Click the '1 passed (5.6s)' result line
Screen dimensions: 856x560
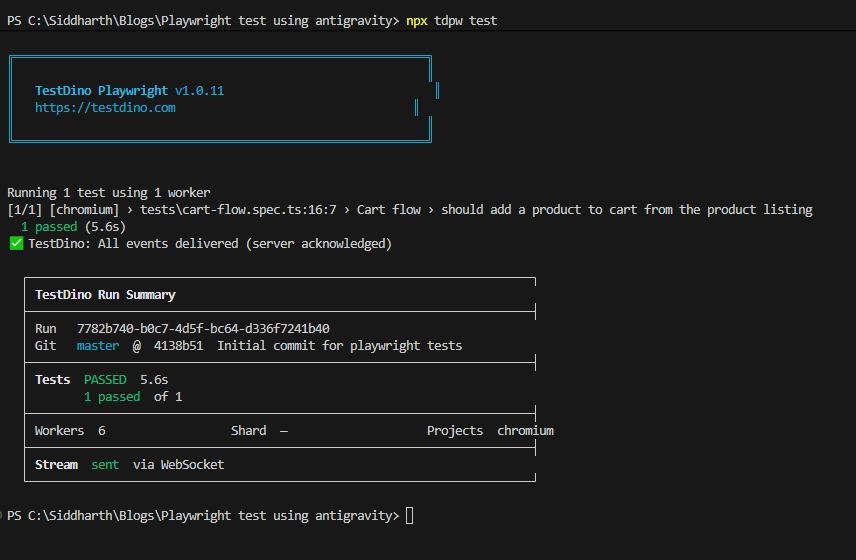point(73,227)
